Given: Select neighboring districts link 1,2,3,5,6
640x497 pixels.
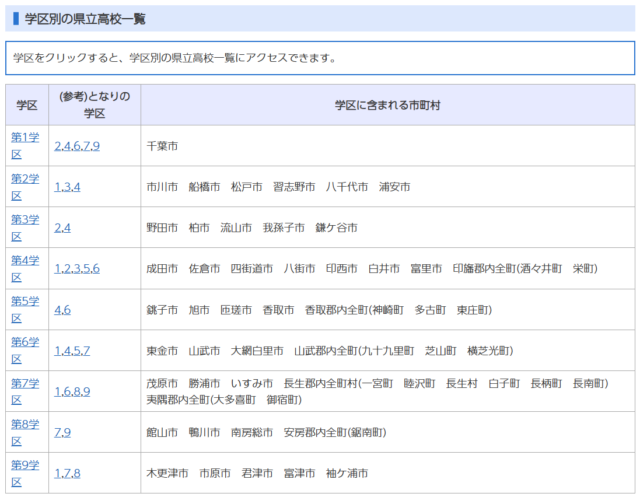Looking at the screenshot, I should [77, 269].
